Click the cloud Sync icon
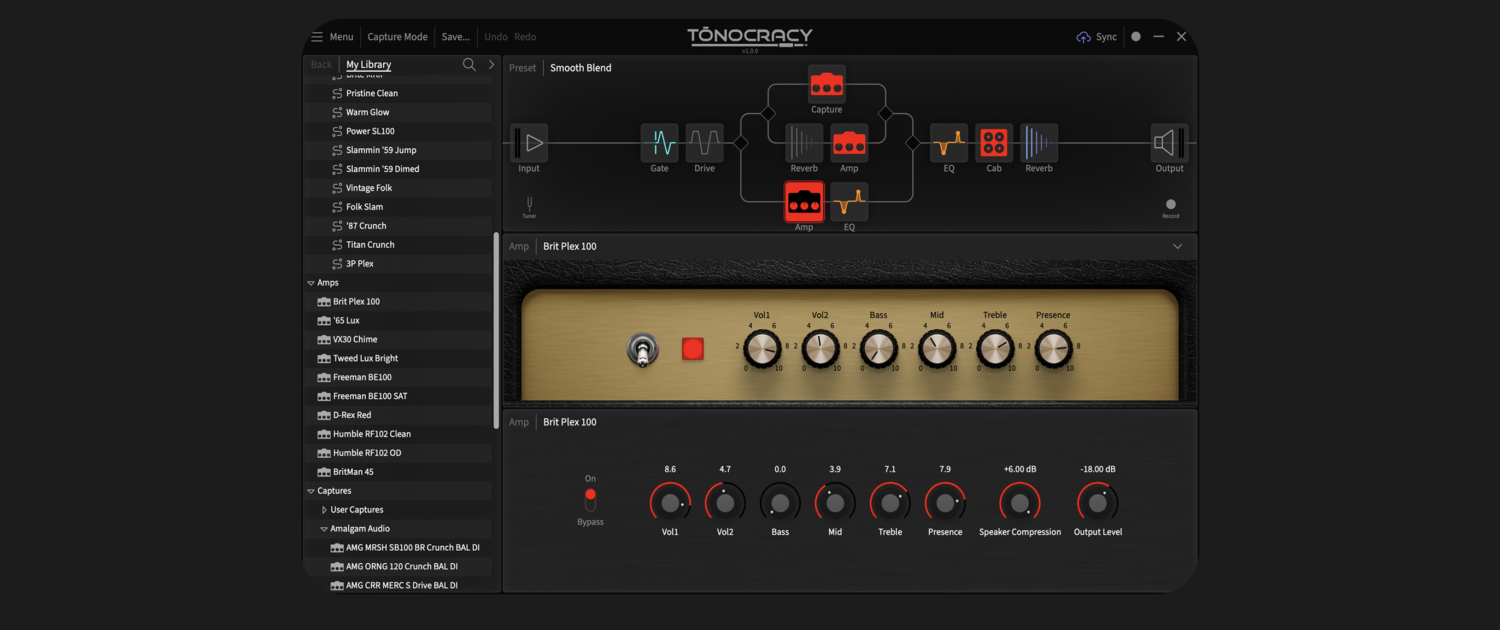1500x630 pixels. click(x=1083, y=37)
